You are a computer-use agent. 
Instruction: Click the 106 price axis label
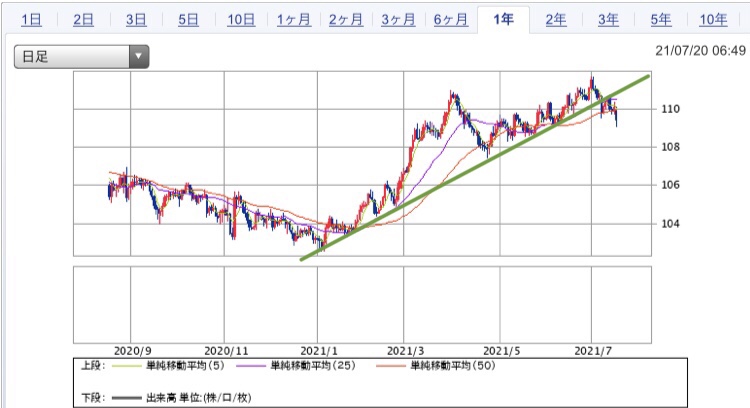click(x=670, y=185)
